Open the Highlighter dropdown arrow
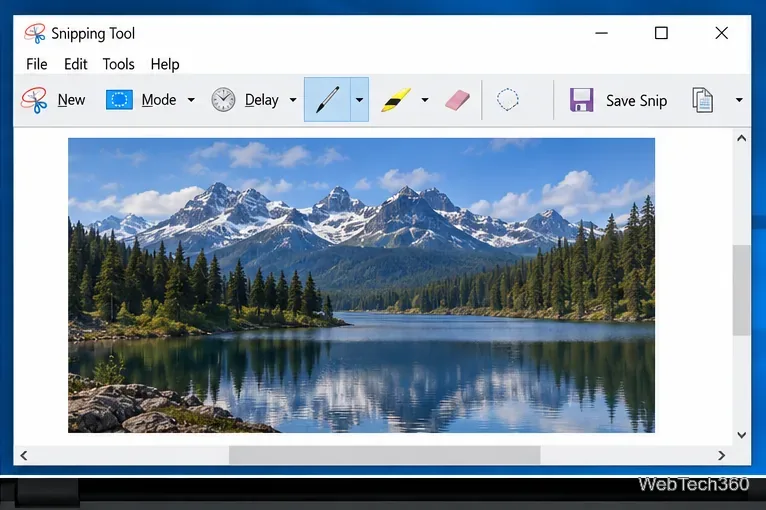766x510 pixels. click(x=425, y=100)
